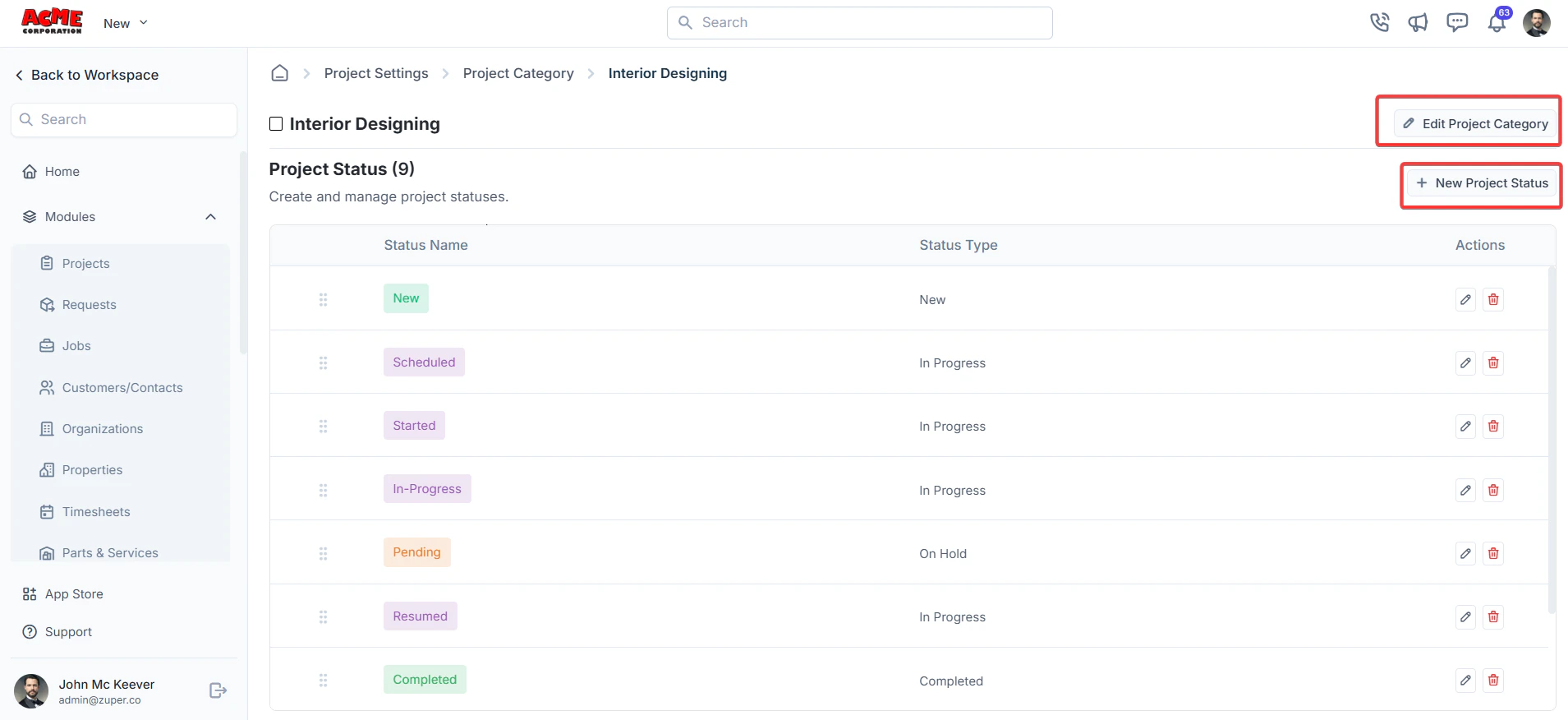This screenshot has width=1568, height=720.
Task: Open the announcements megaphone icon
Action: tap(1418, 22)
